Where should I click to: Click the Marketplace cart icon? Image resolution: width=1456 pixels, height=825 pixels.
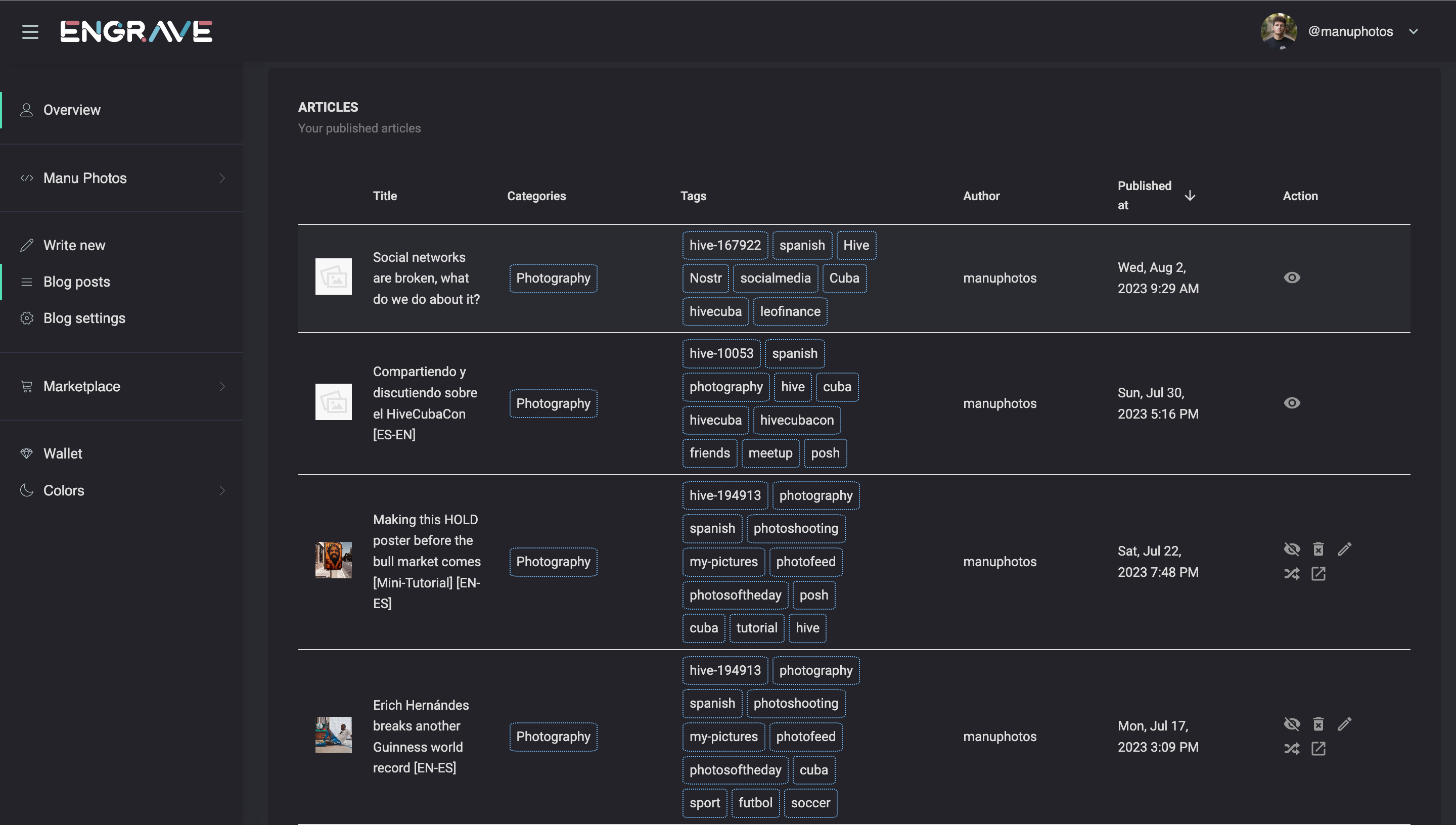(x=26, y=386)
